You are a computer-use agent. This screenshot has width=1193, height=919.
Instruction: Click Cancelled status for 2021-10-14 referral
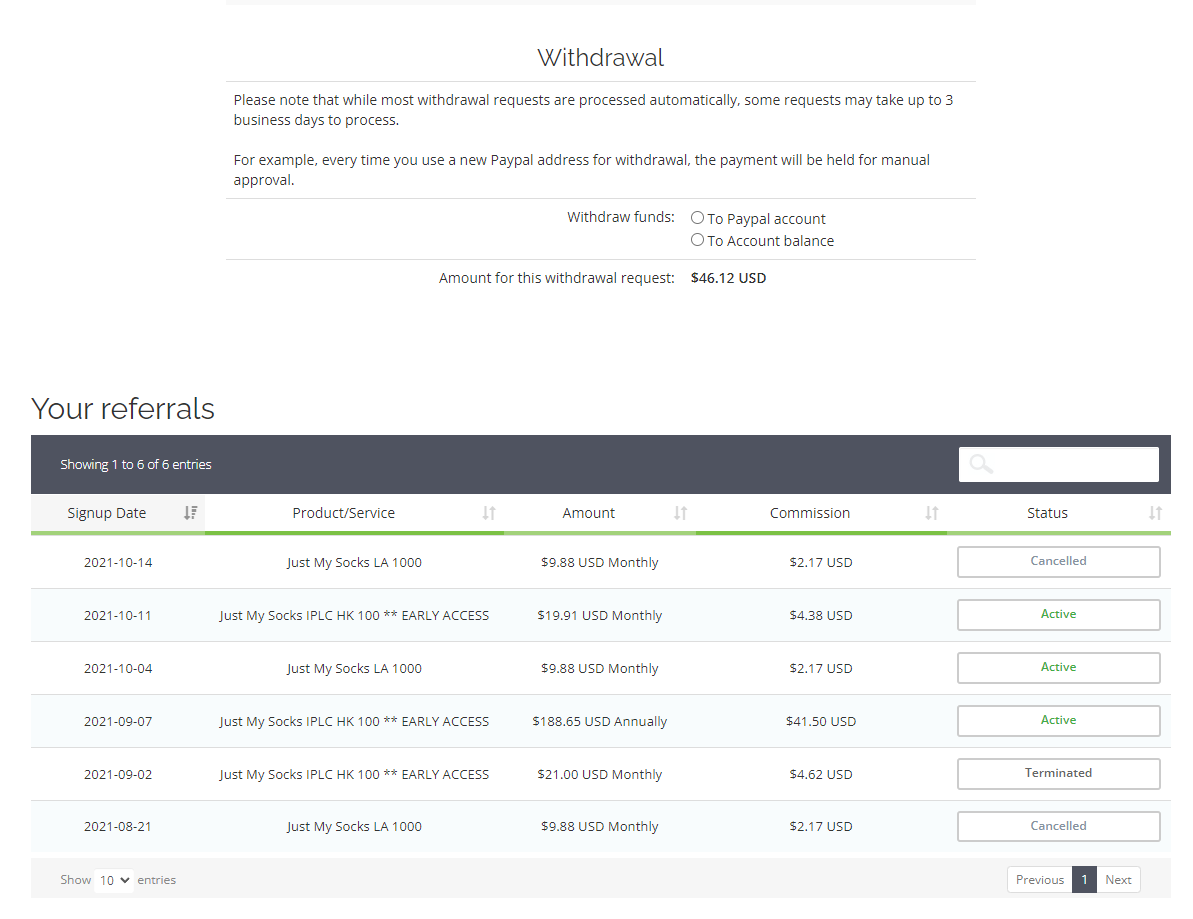[x=1058, y=561]
